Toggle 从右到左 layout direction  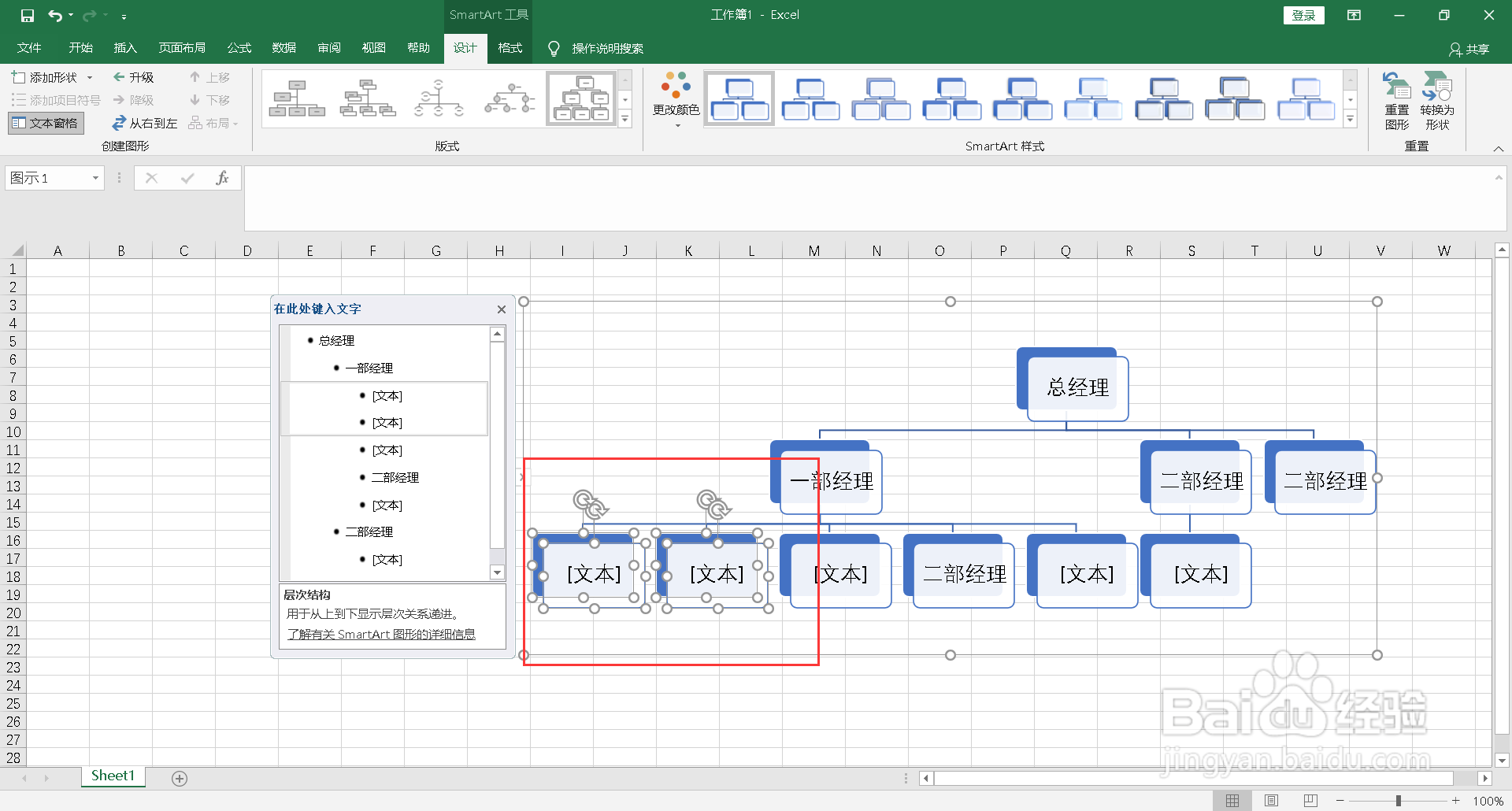(144, 123)
